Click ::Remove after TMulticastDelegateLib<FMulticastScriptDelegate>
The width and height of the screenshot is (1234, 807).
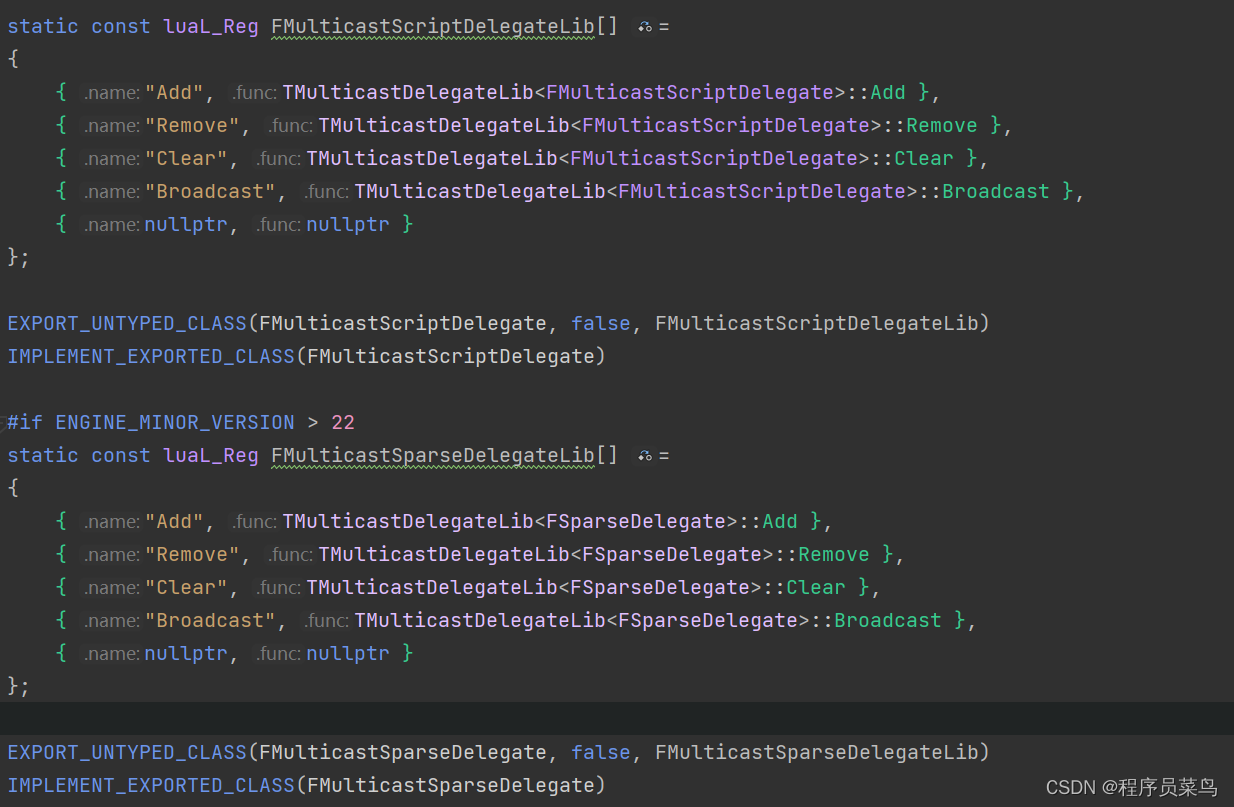(x=930, y=125)
